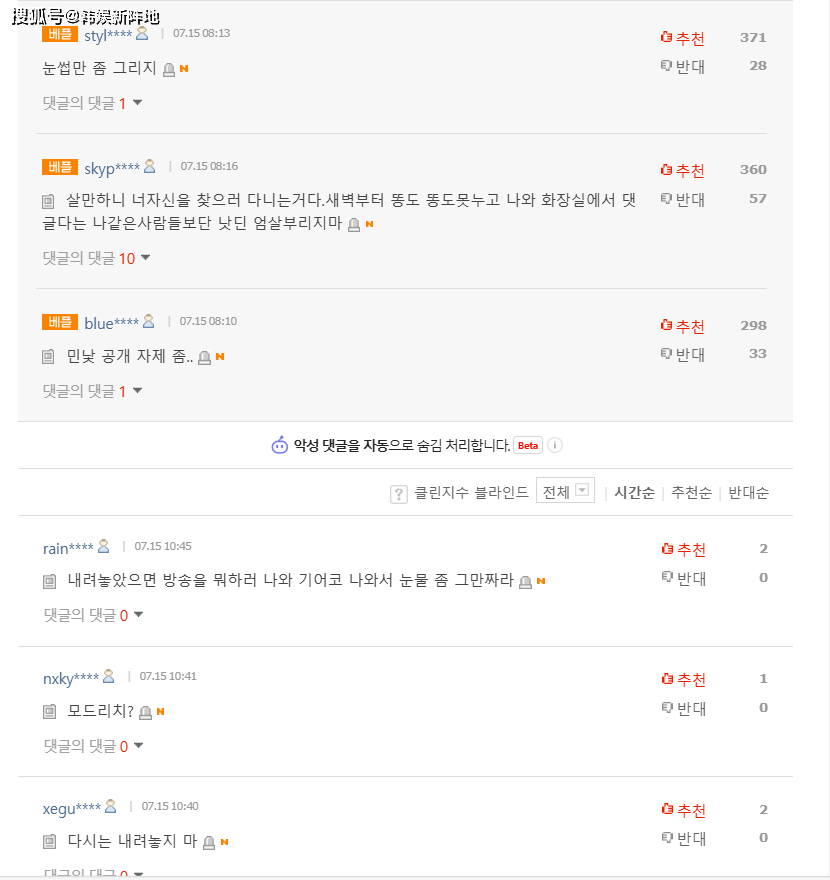Screen dimensions: 830x880
Task: Open the info icon beside Beta badge
Action: point(554,445)
